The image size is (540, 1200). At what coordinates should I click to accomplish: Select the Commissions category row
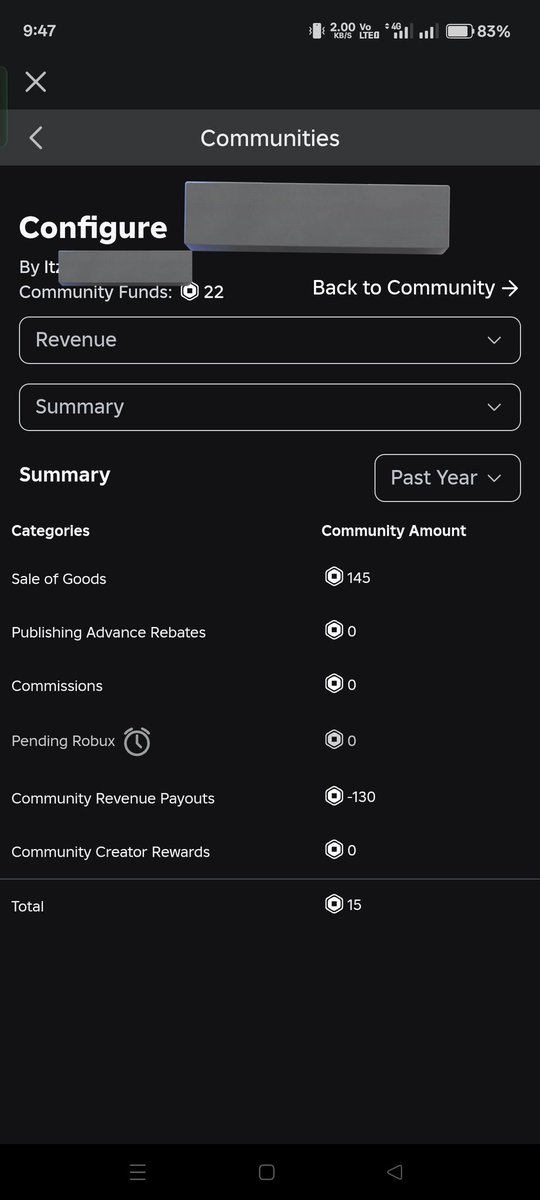point(270,686)
